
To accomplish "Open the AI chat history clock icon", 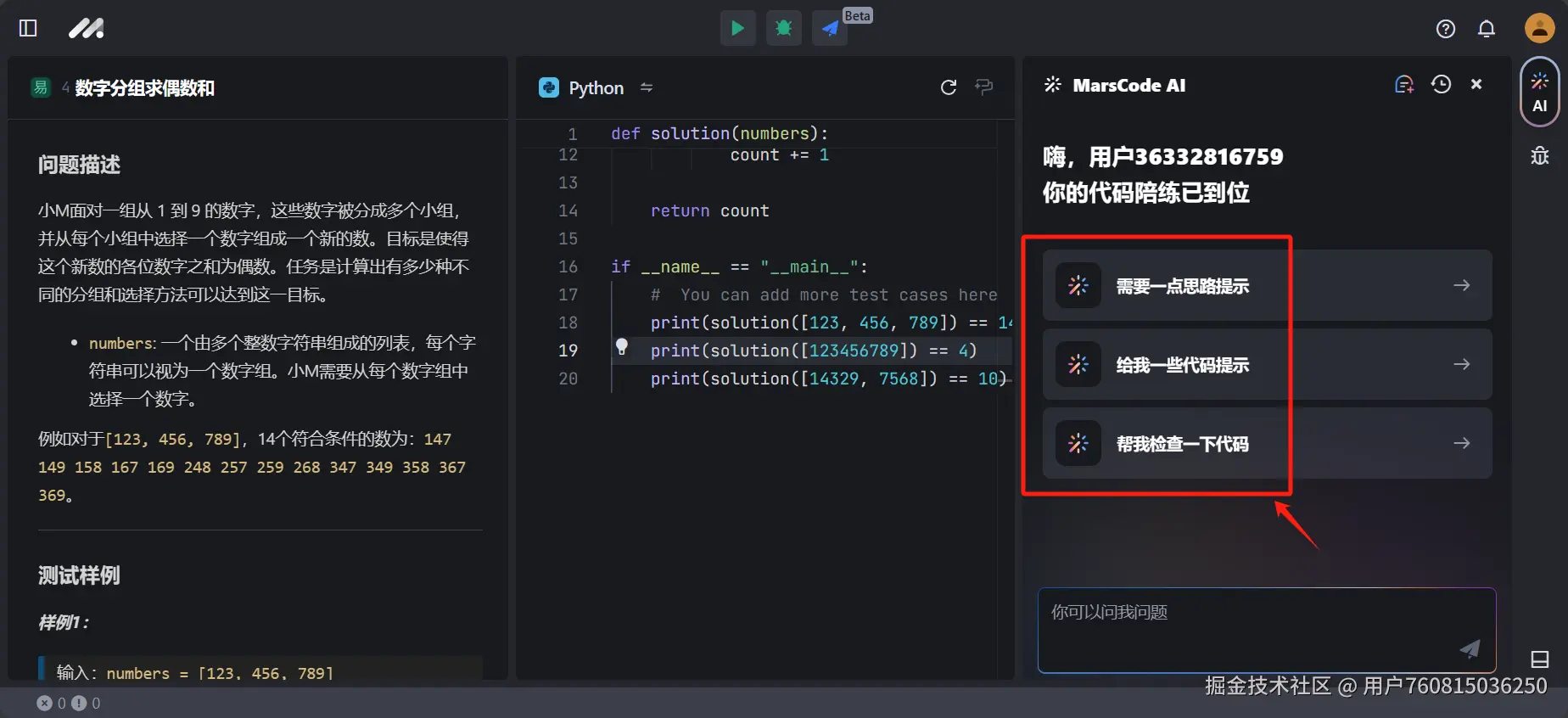I will click(1441, 84).
